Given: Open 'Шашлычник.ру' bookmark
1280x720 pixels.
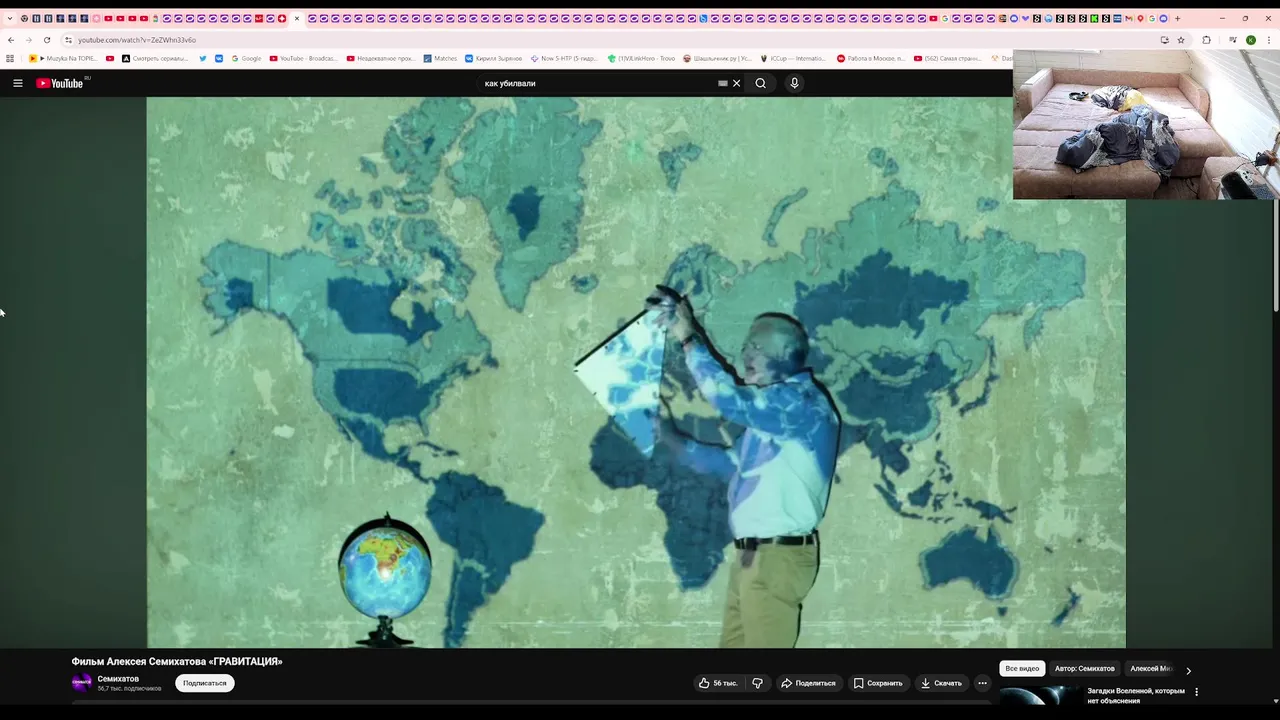Looking at the screenshot, I should pyautogui.click(x=717, y=58).
